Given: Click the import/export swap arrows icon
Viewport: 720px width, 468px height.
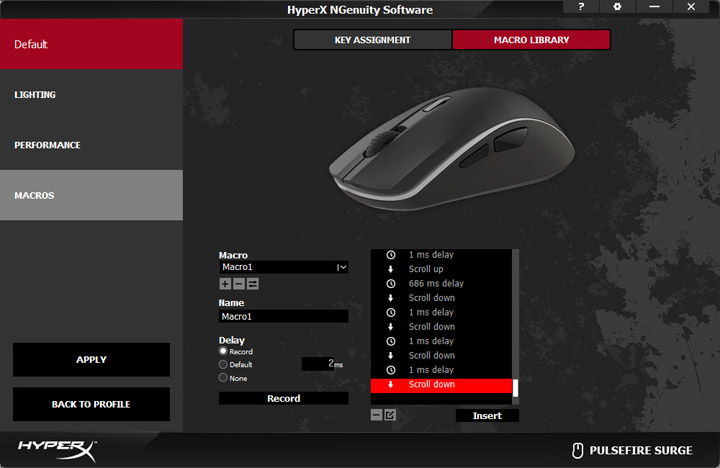Looking at the screenshot, I should (253, 284).
